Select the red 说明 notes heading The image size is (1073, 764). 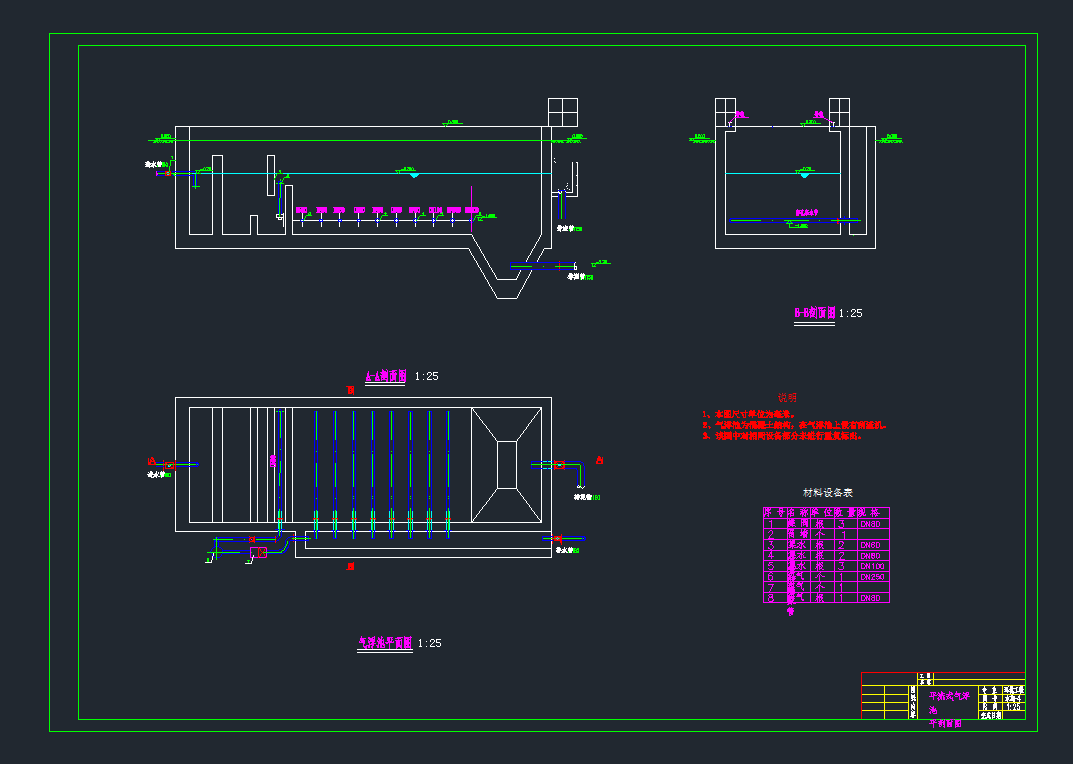(x=788, y=397)
